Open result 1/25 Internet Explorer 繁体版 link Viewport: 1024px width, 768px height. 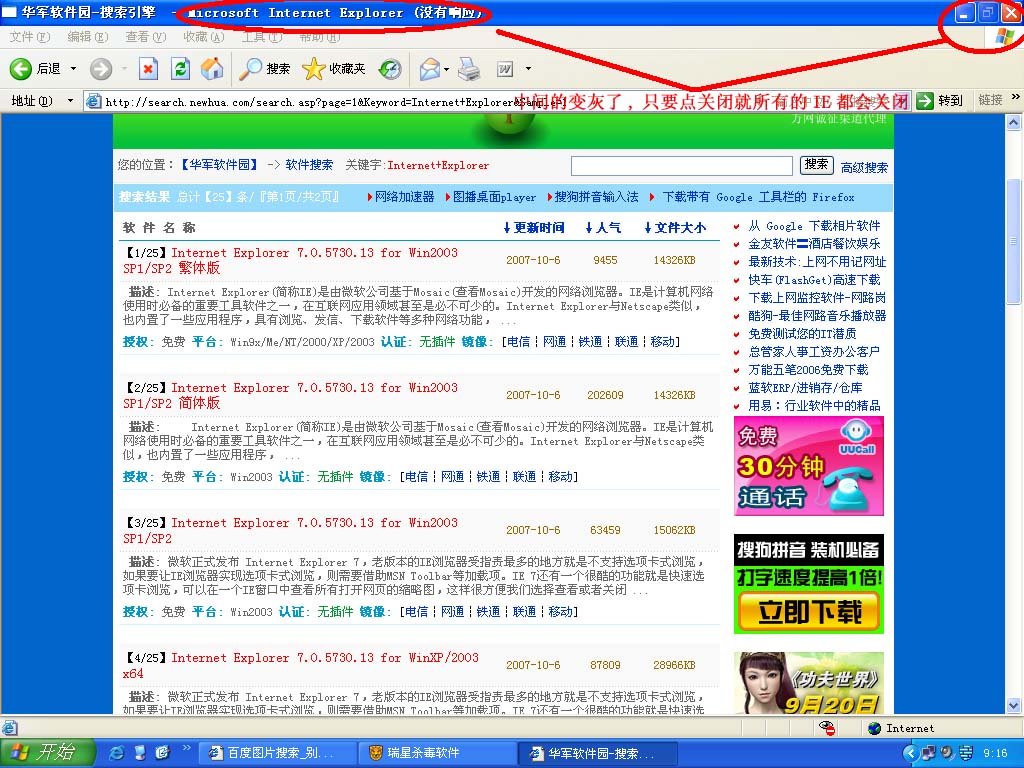pyautogui.click(x=291, y=260)
